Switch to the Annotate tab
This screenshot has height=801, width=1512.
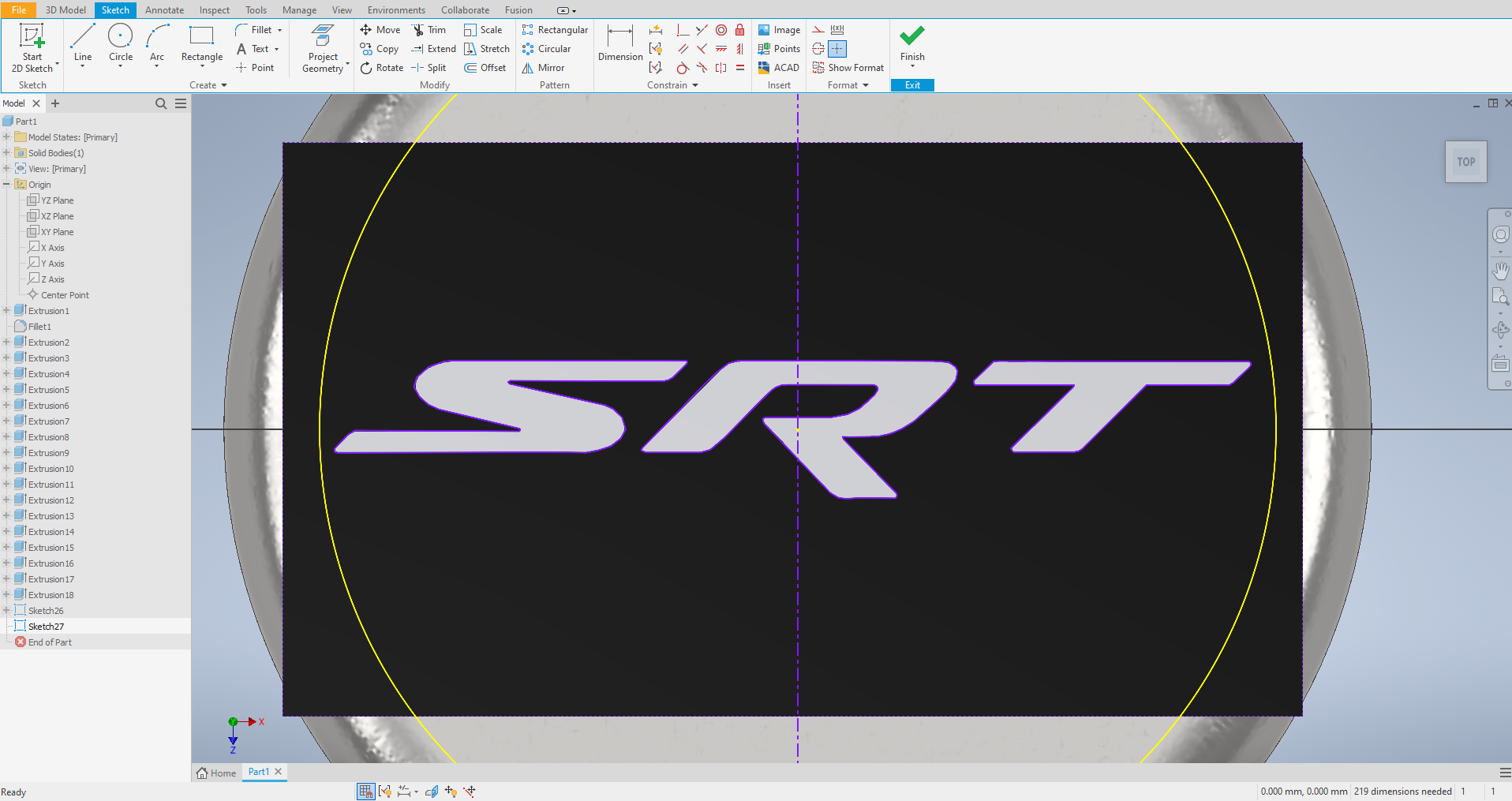(x=164, y=9)
